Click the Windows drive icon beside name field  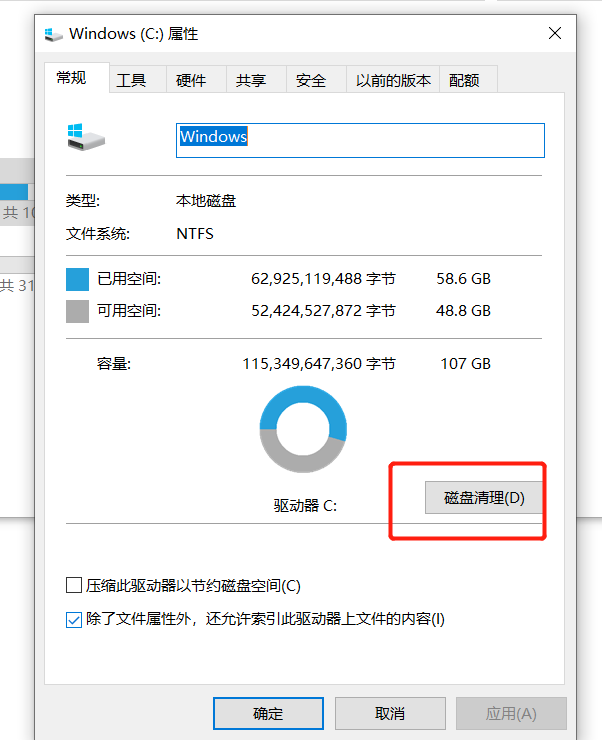(x=86, y=137)
